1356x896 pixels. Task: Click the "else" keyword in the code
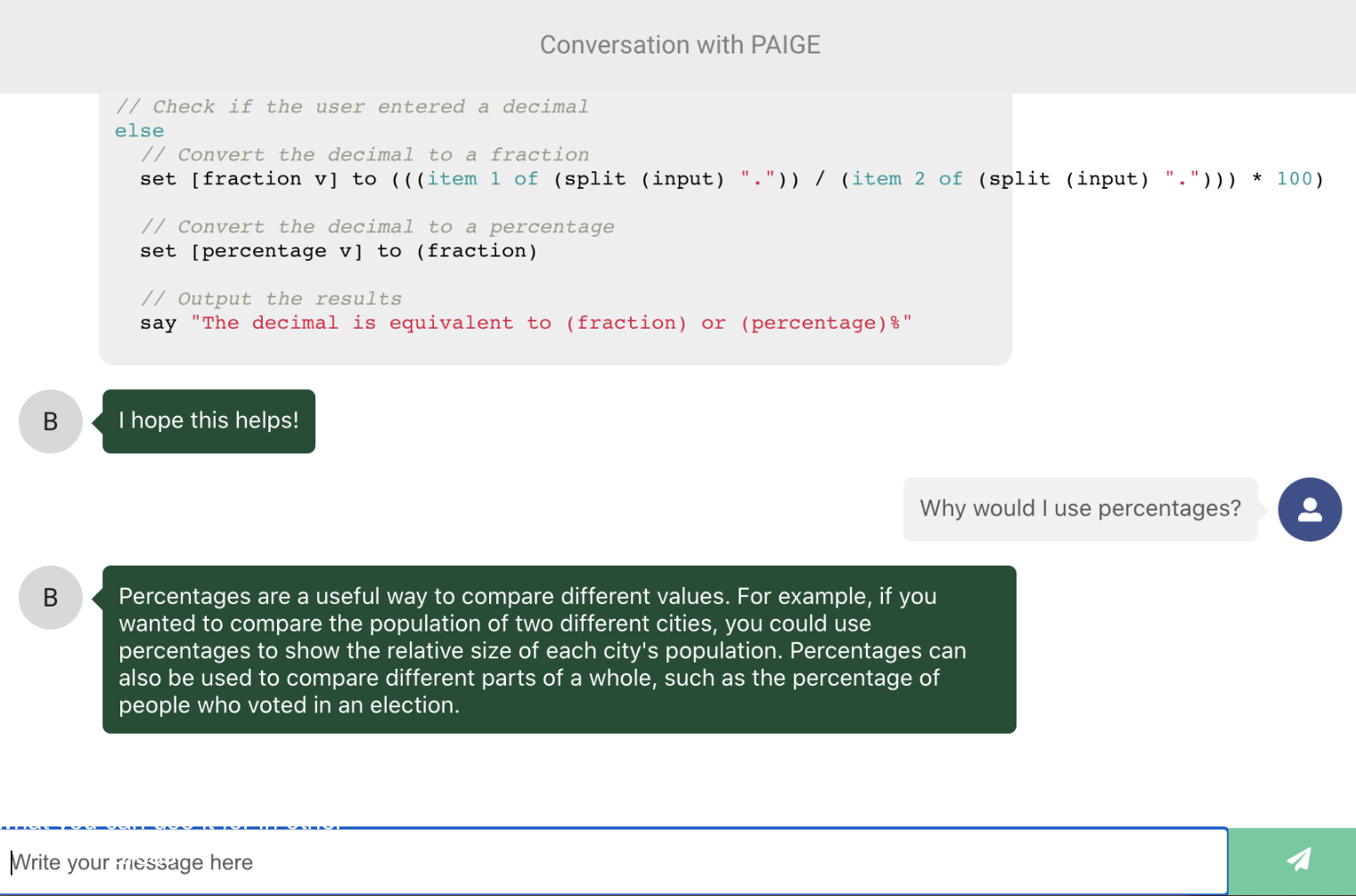[139, 131]
